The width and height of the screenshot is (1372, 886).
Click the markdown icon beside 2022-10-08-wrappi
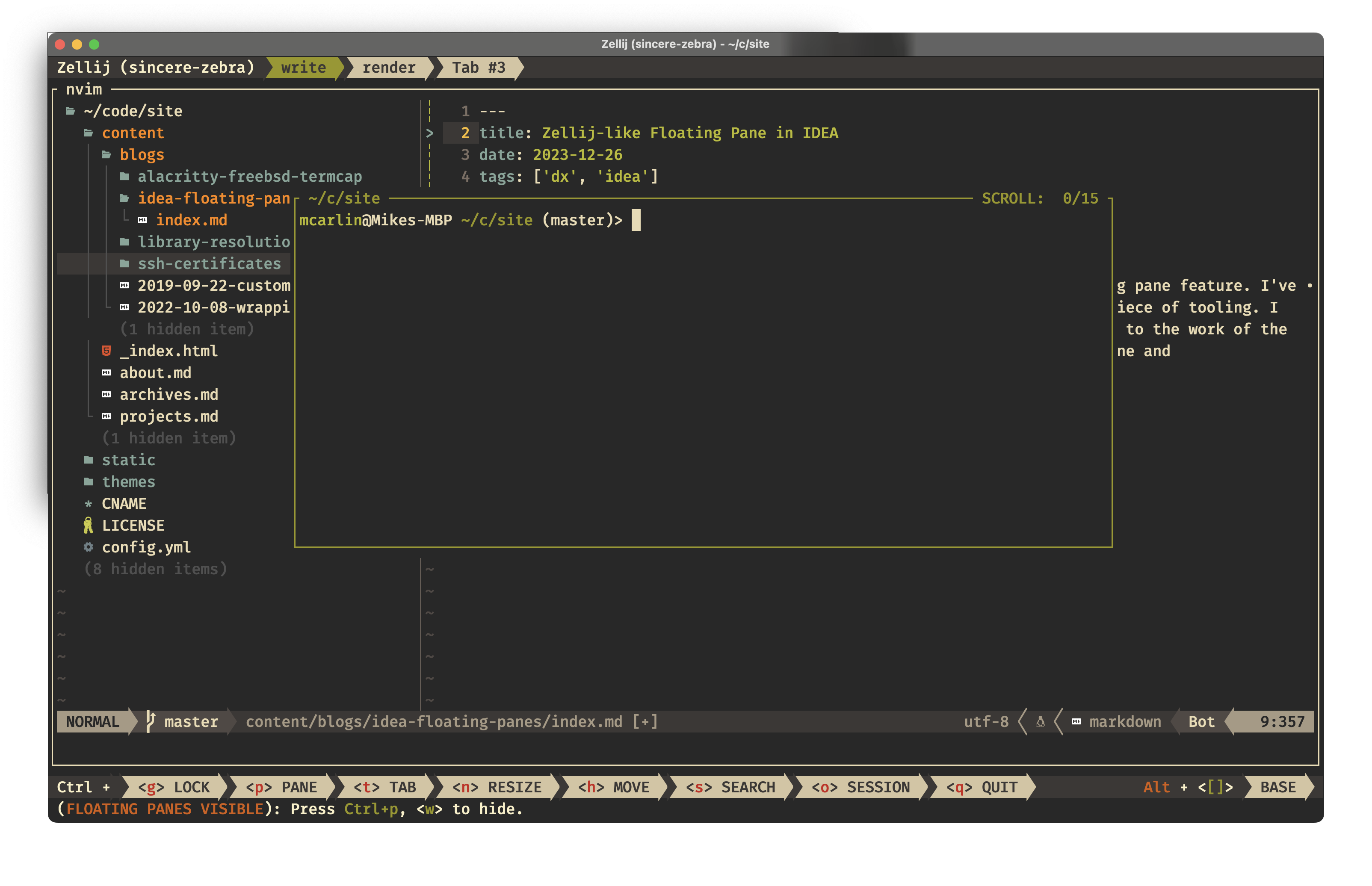(124, 308)
